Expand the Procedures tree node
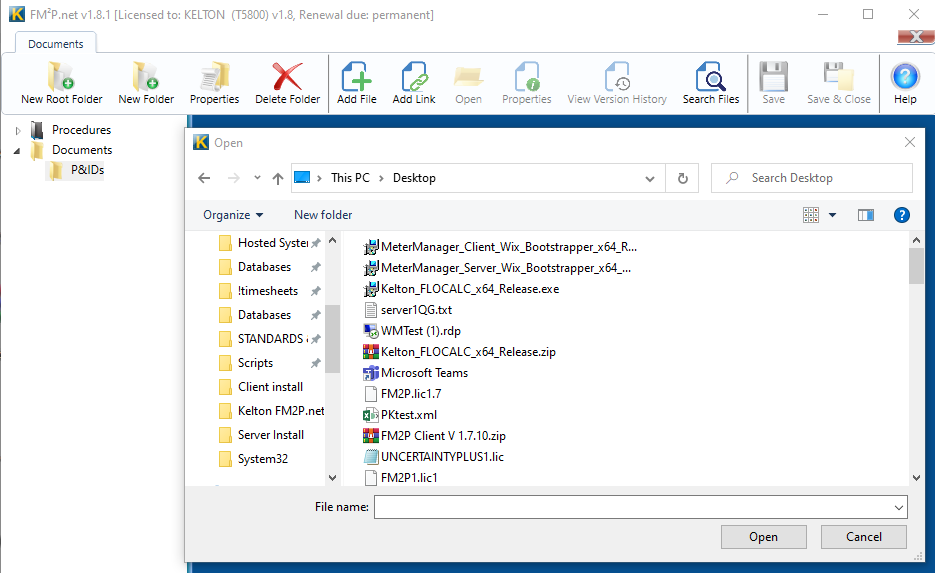The image size is (935, 573). point(18,130)
